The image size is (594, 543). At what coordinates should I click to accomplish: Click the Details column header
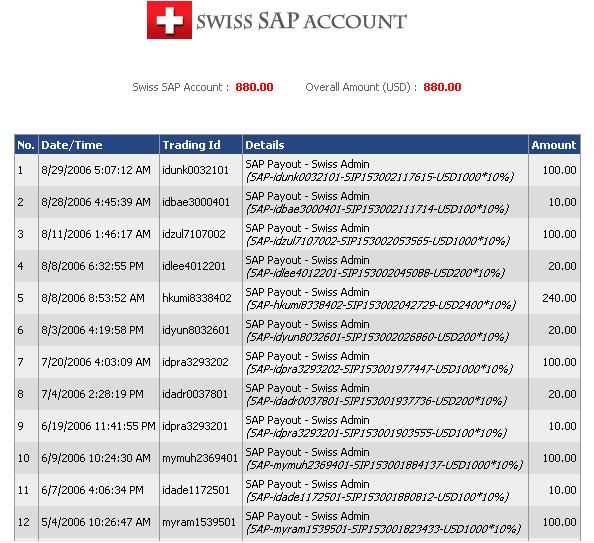[264, 145]
